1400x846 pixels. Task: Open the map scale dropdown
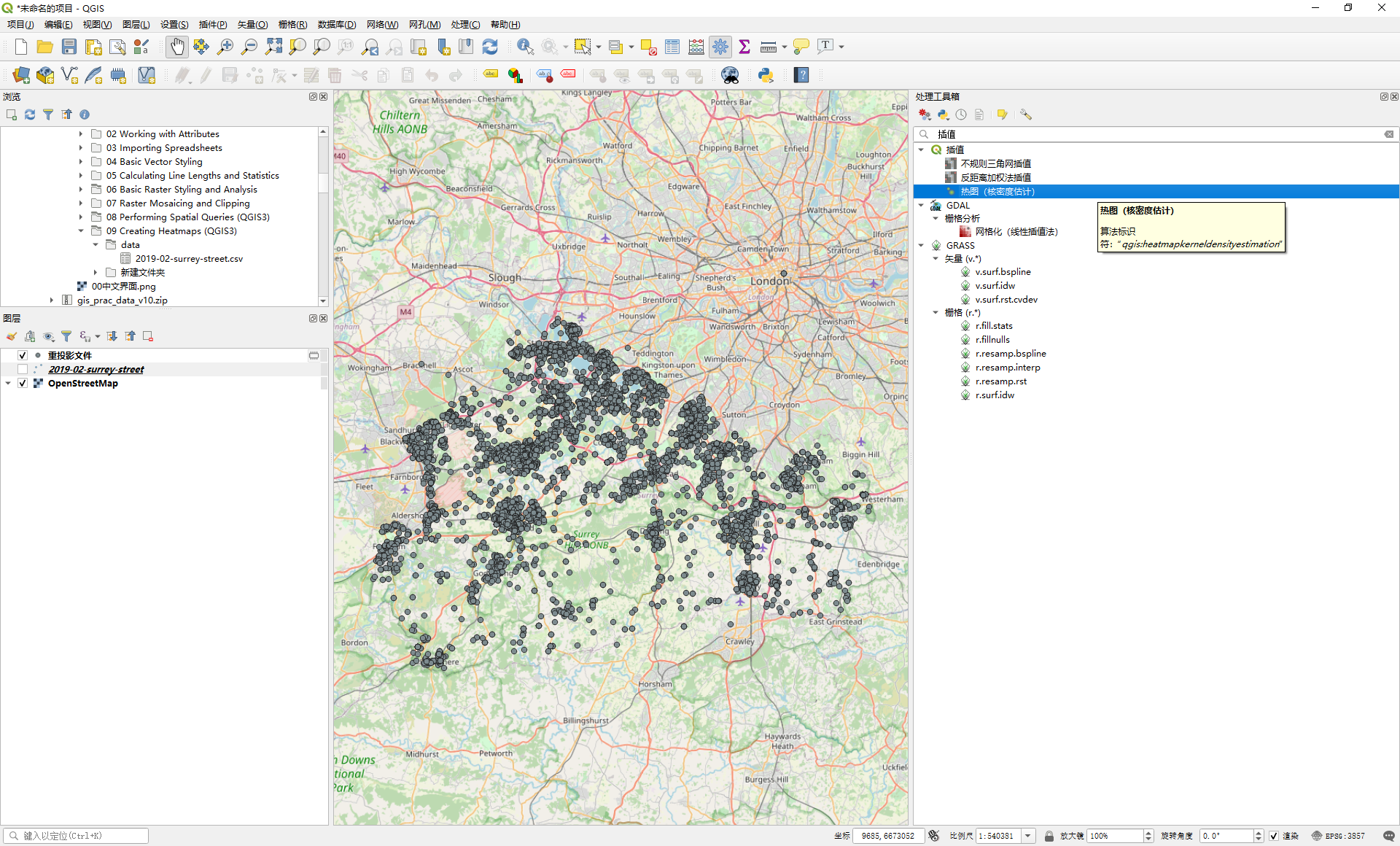pos(1028,836)
